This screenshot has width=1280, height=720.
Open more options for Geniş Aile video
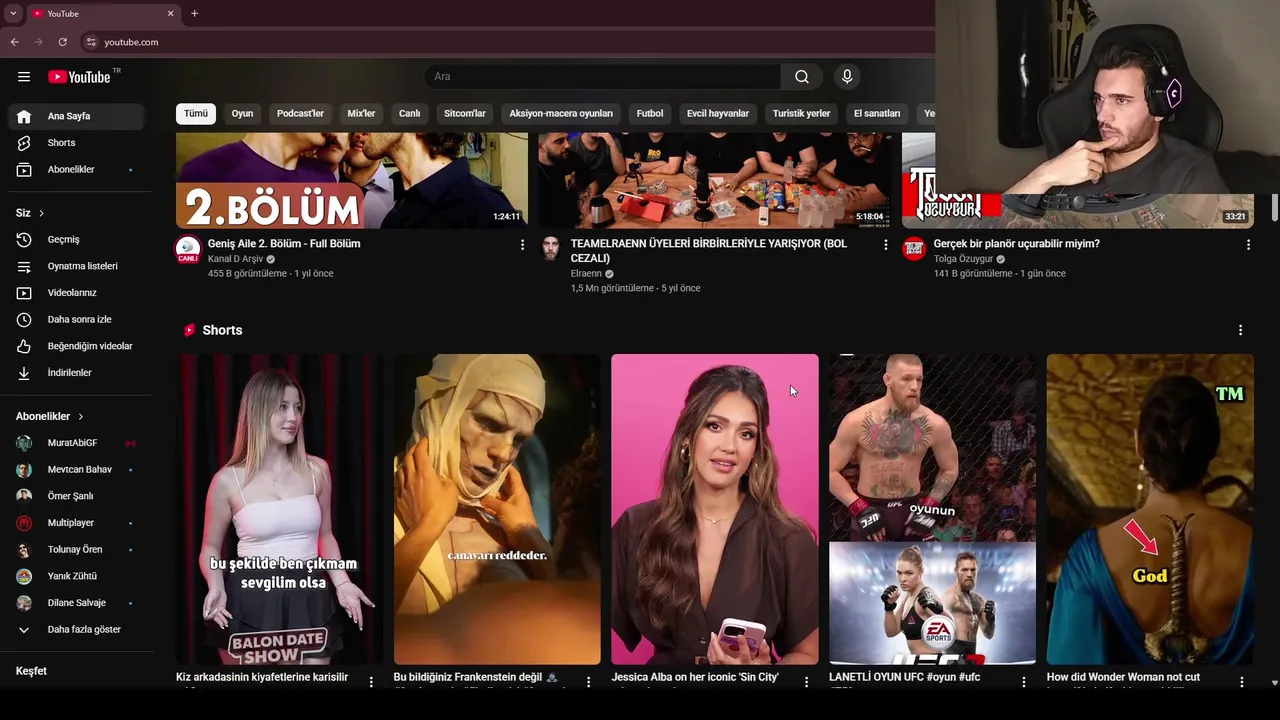(522, 245)
